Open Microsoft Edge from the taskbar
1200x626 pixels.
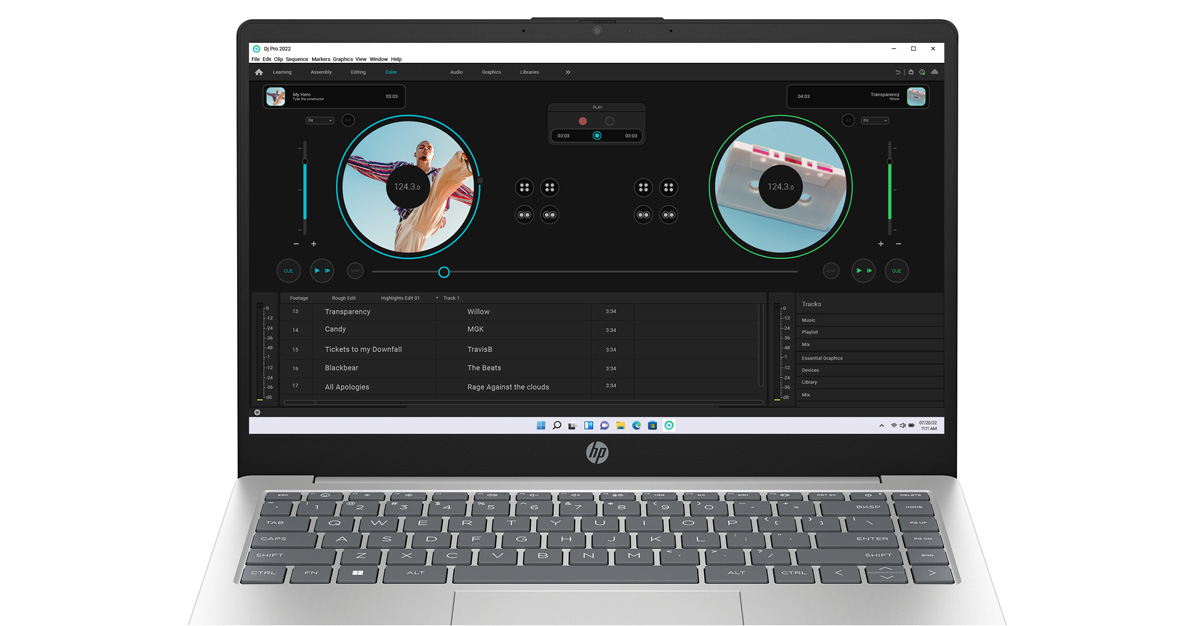636,425
